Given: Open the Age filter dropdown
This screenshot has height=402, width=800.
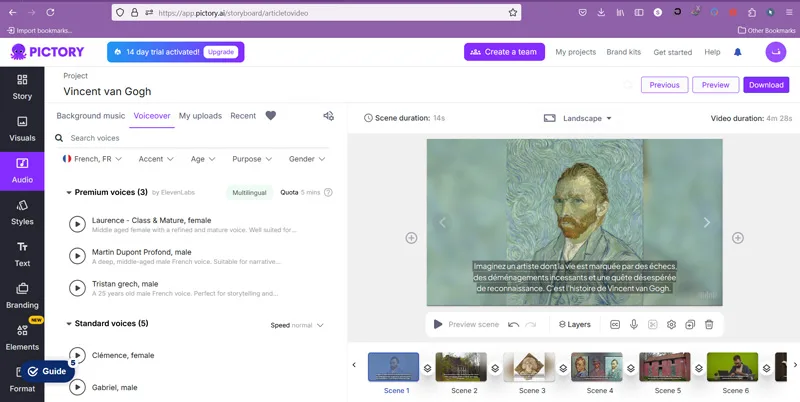Looking at the screenshot, I should (x=203, y=159).
